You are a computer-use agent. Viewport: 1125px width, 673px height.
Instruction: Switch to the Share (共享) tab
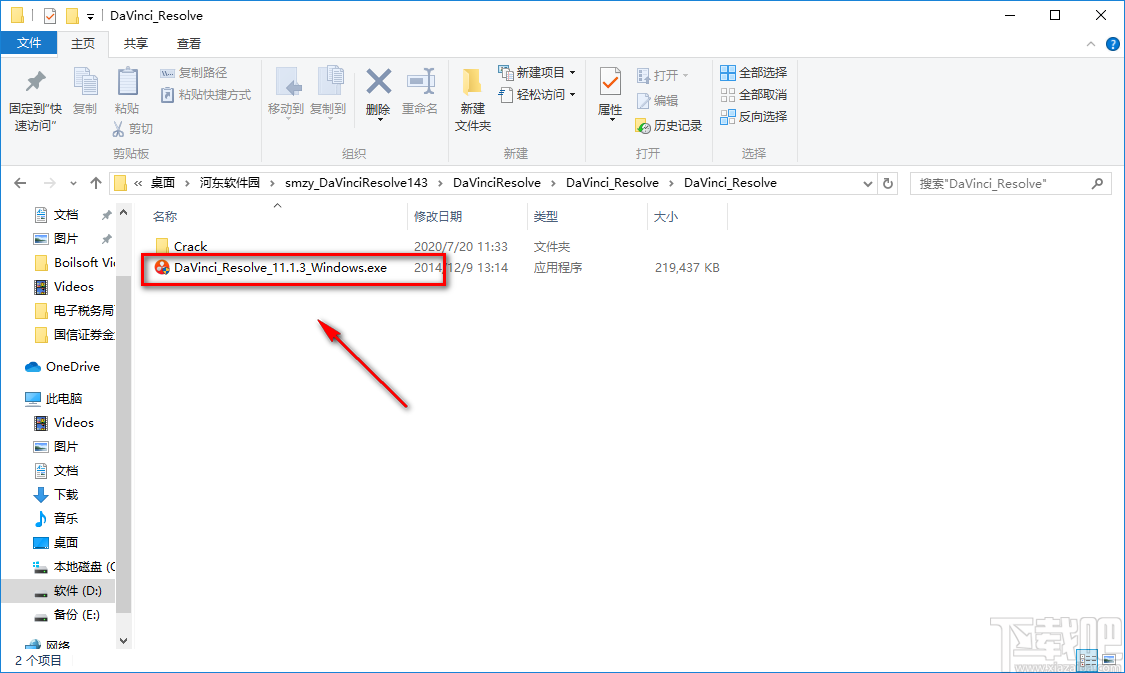coord(136,44)
